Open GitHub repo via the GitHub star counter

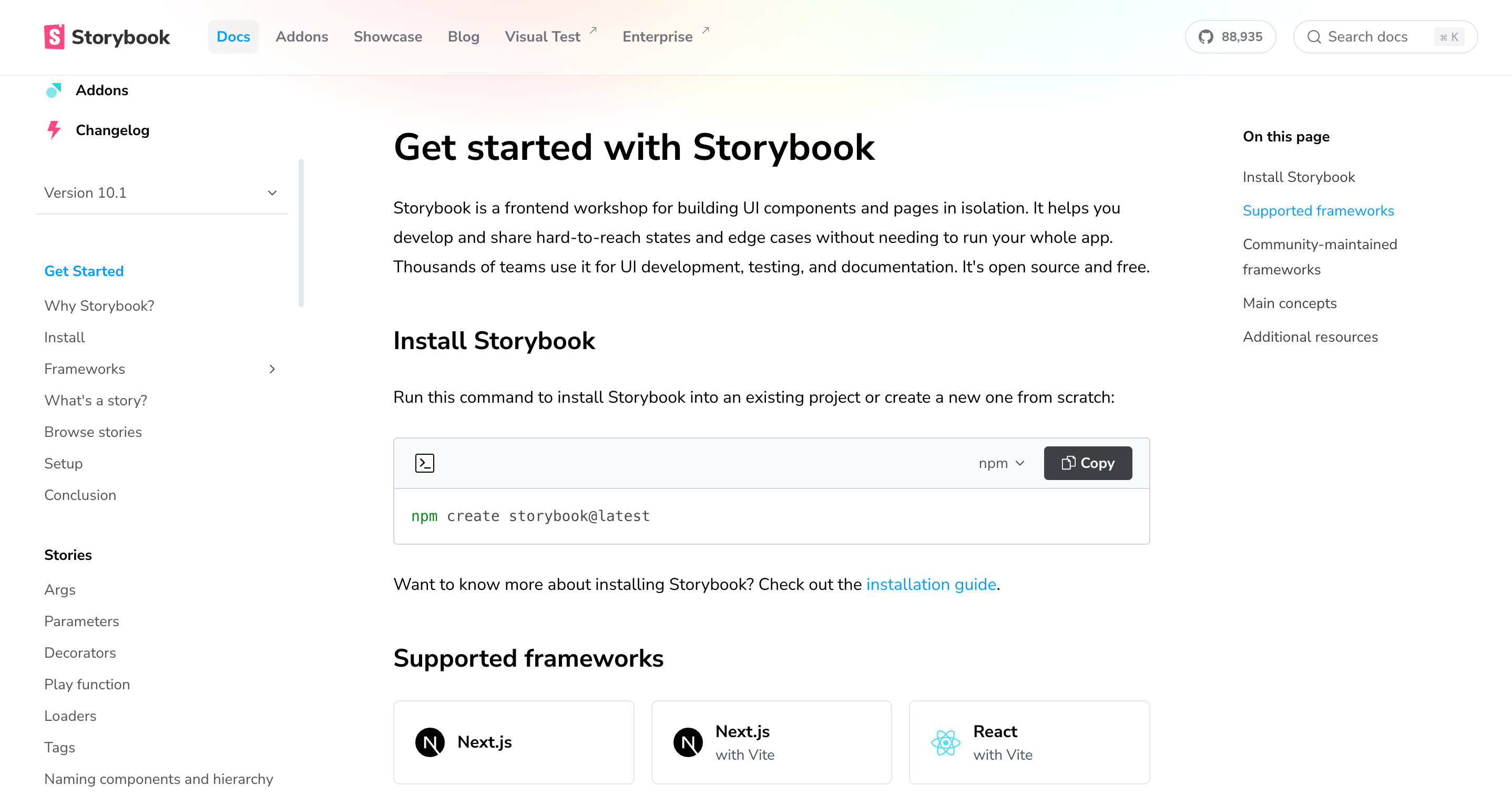point(1230,36)
